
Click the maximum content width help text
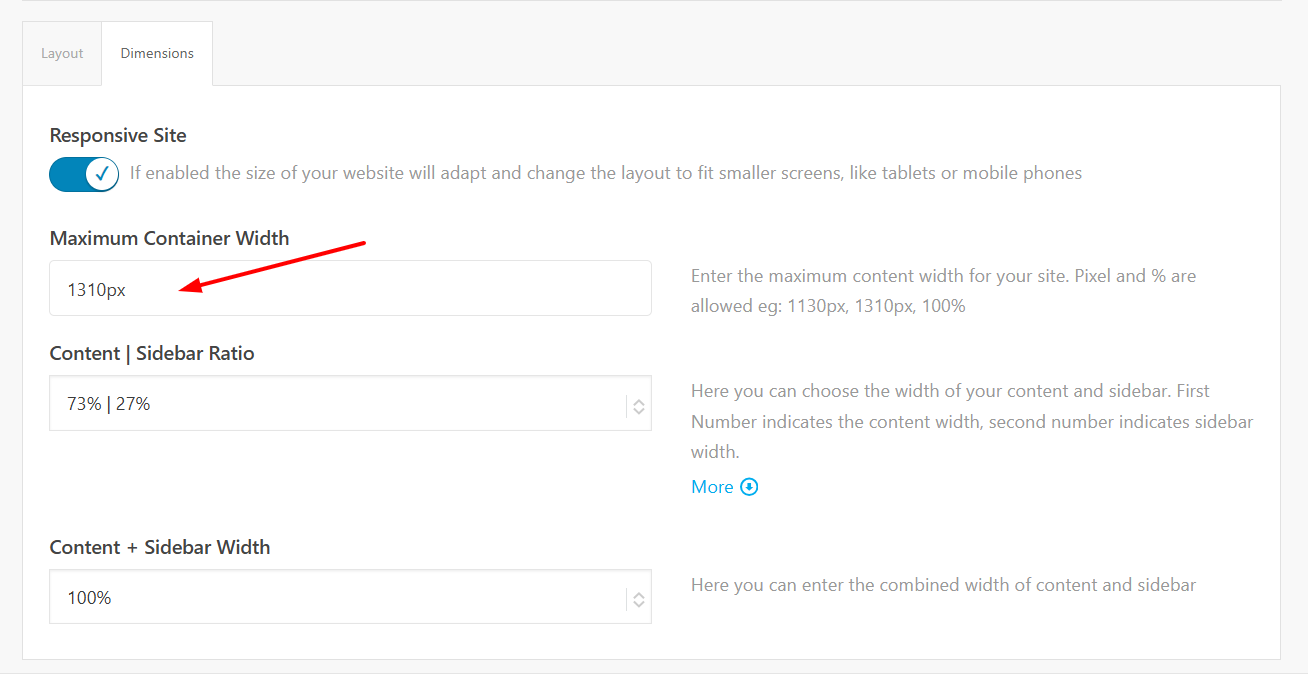point(943,291)
